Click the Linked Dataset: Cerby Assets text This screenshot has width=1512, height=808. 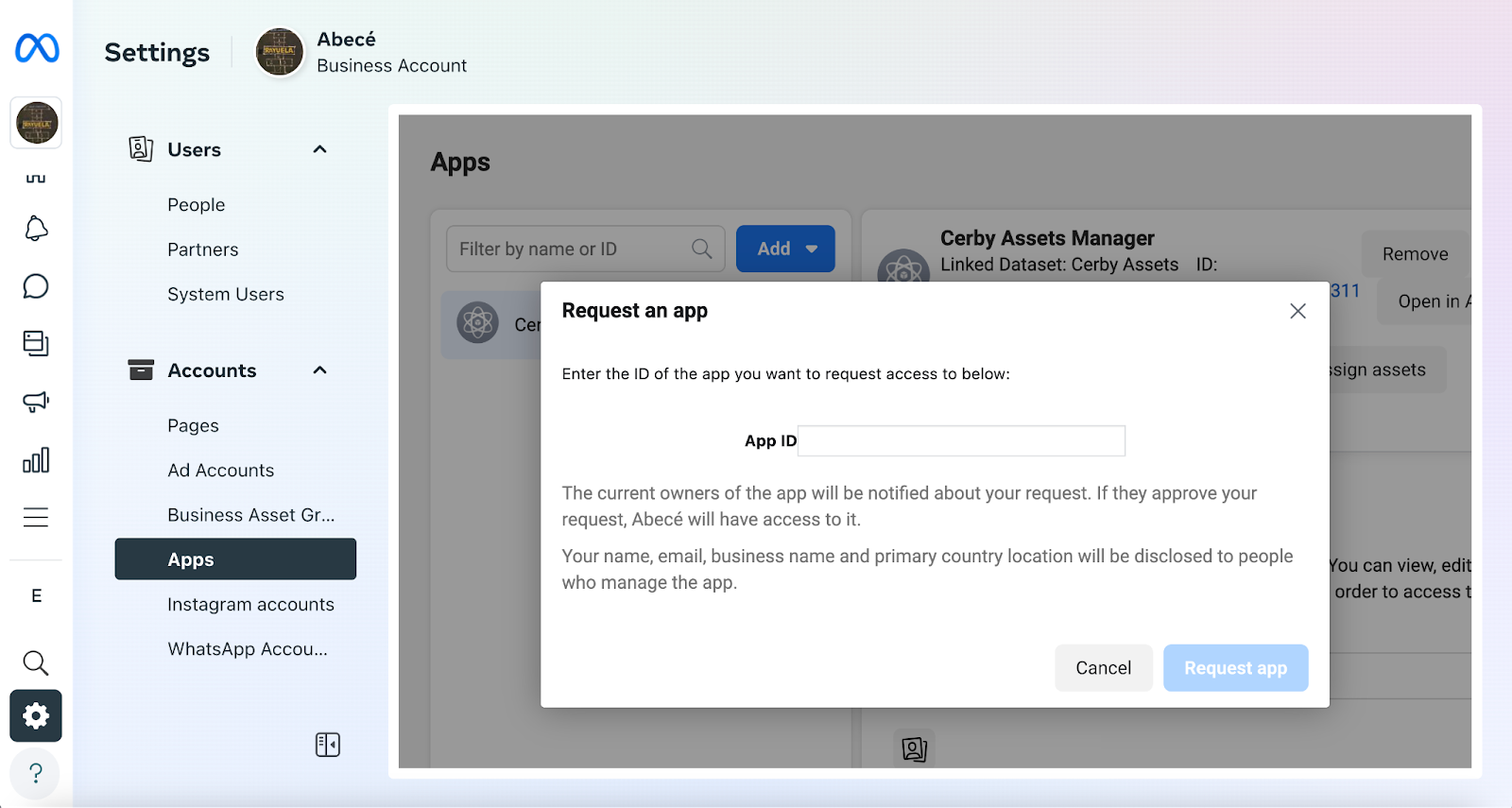(x=1059, y=265)
